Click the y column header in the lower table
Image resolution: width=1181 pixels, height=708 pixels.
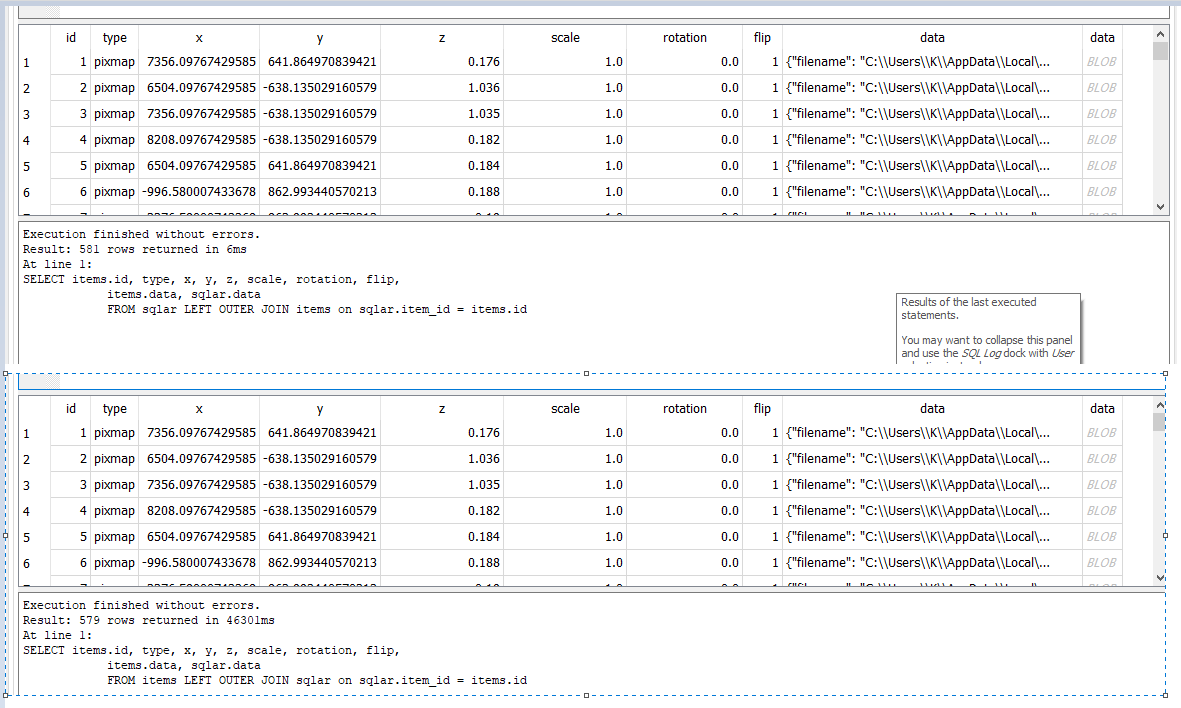[x=319, y=409]
